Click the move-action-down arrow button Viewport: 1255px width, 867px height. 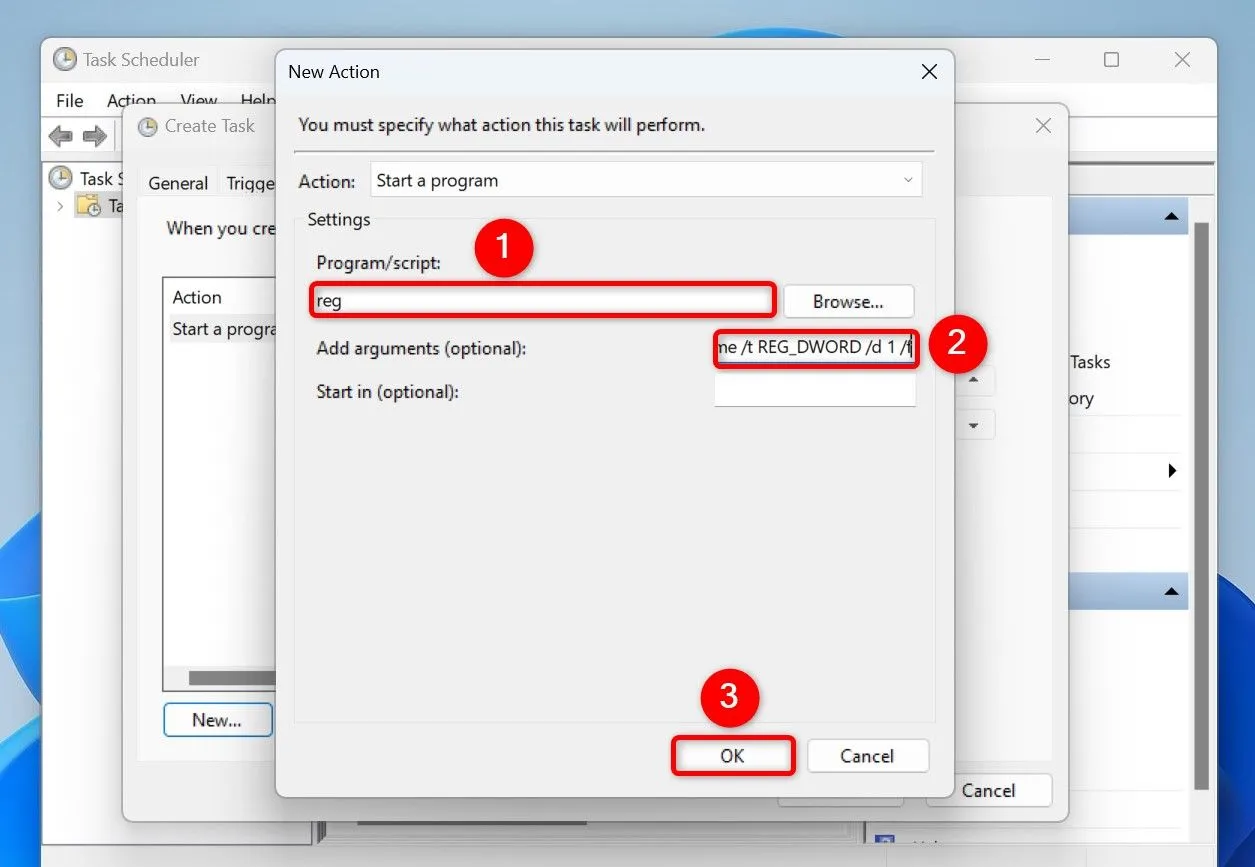(974, 424)
